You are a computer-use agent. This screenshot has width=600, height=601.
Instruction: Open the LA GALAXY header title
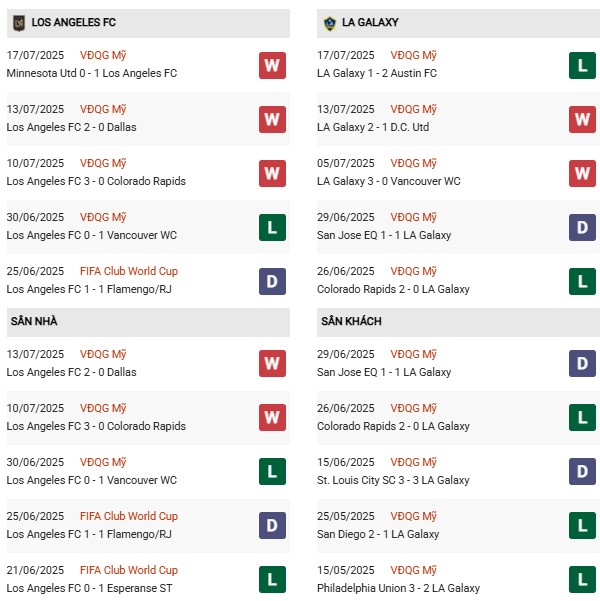click(x=371, y=22)
